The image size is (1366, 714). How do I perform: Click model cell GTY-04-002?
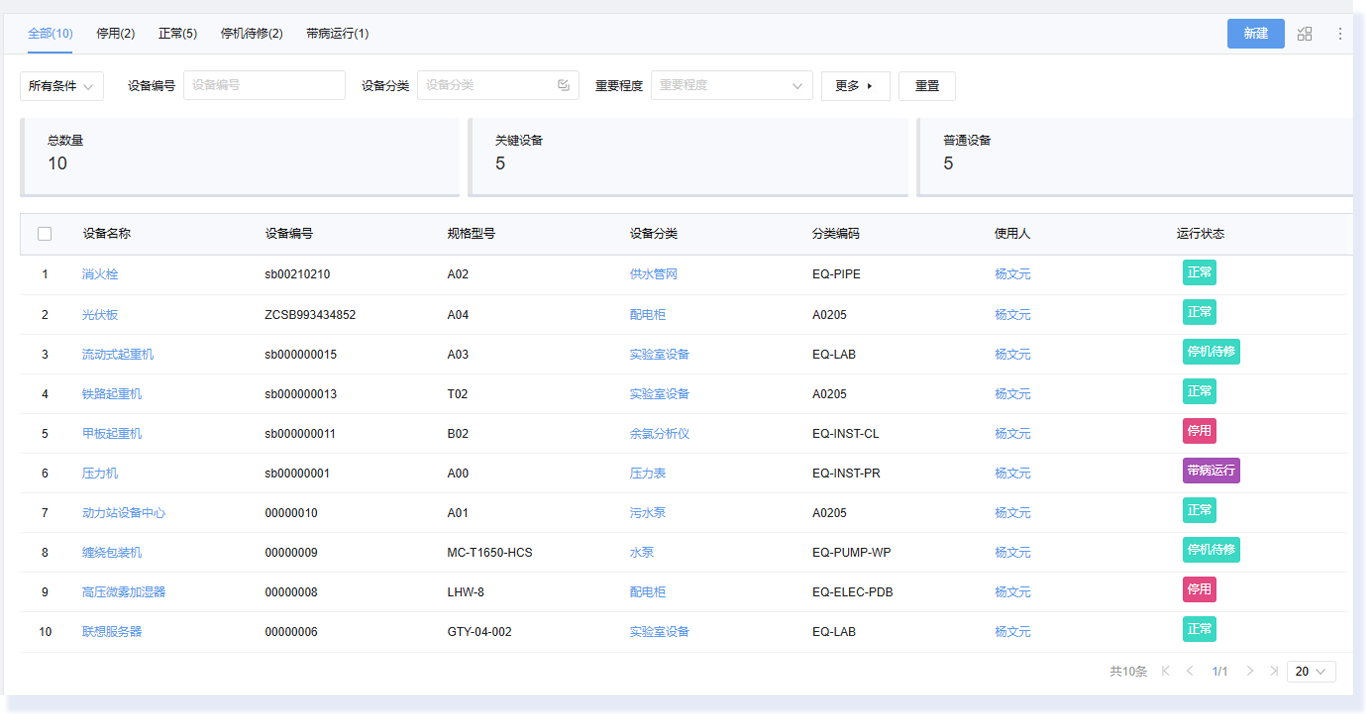click(480, 632)
